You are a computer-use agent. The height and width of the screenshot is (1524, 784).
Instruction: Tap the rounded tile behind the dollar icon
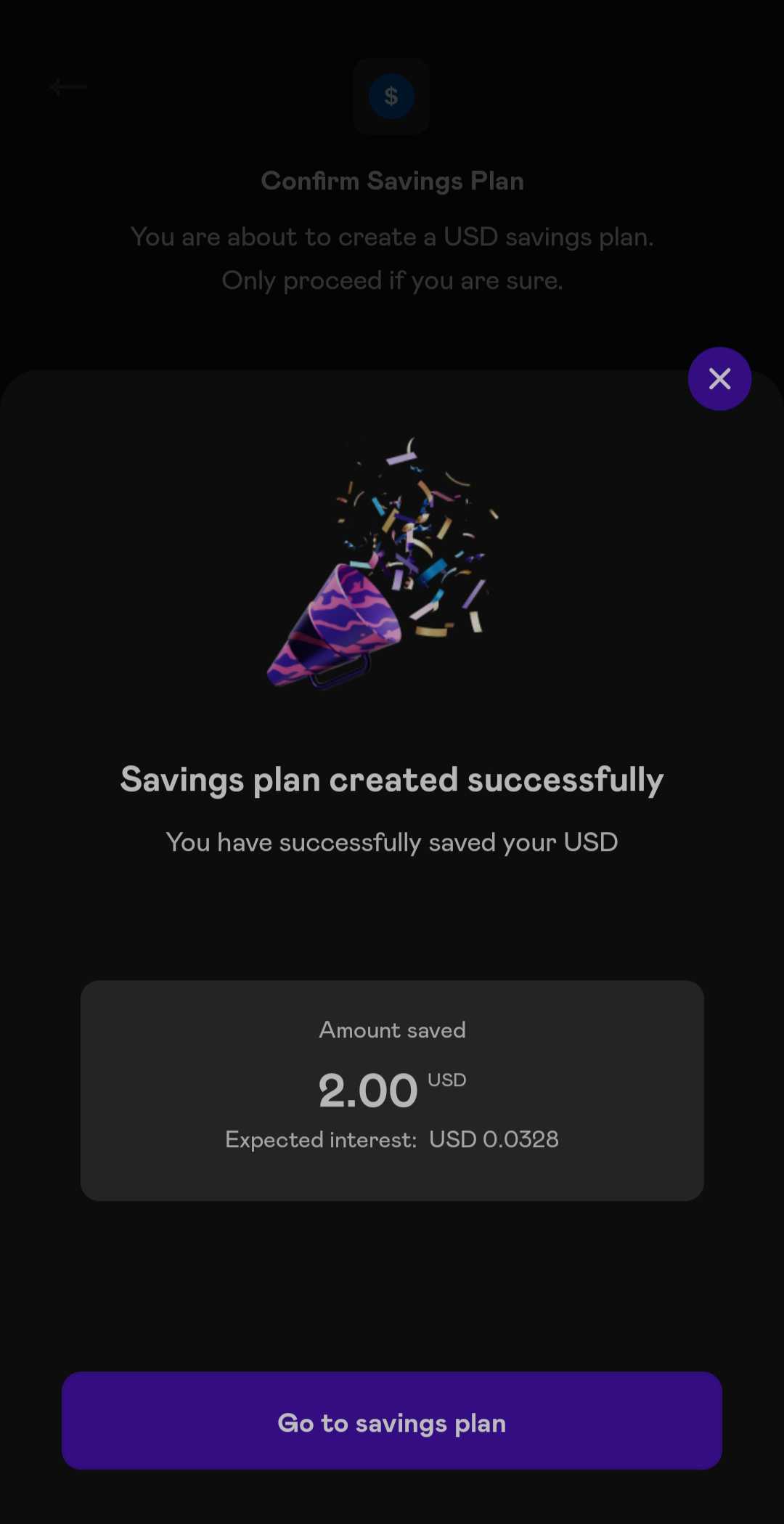(391, 96)
